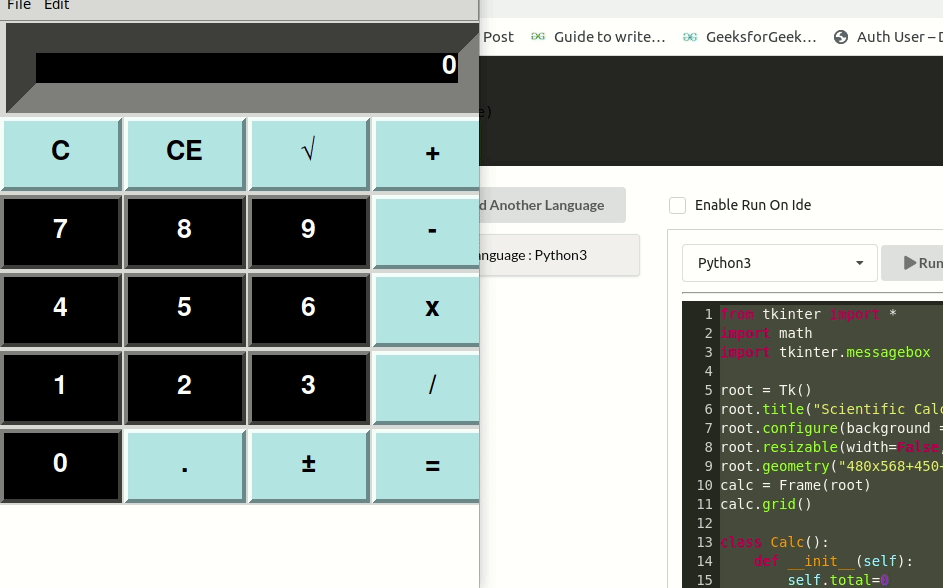The height and width of the screenshot is (588, 943).
Task: Open the File menu
Action: [x=19, y=6]
